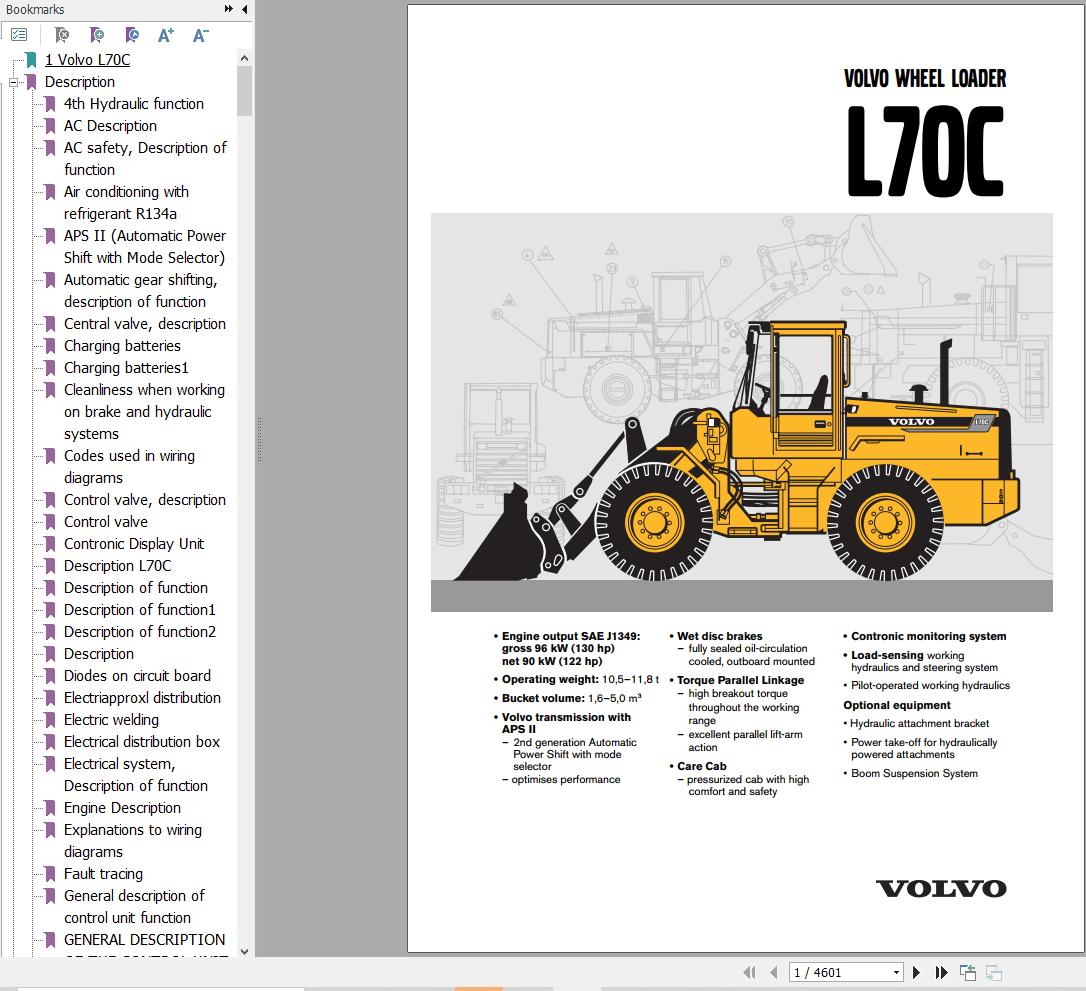This screenshot has width=1086, height=991.
Task: Jump to Engine Description bookmark
Action: (122, 807)
